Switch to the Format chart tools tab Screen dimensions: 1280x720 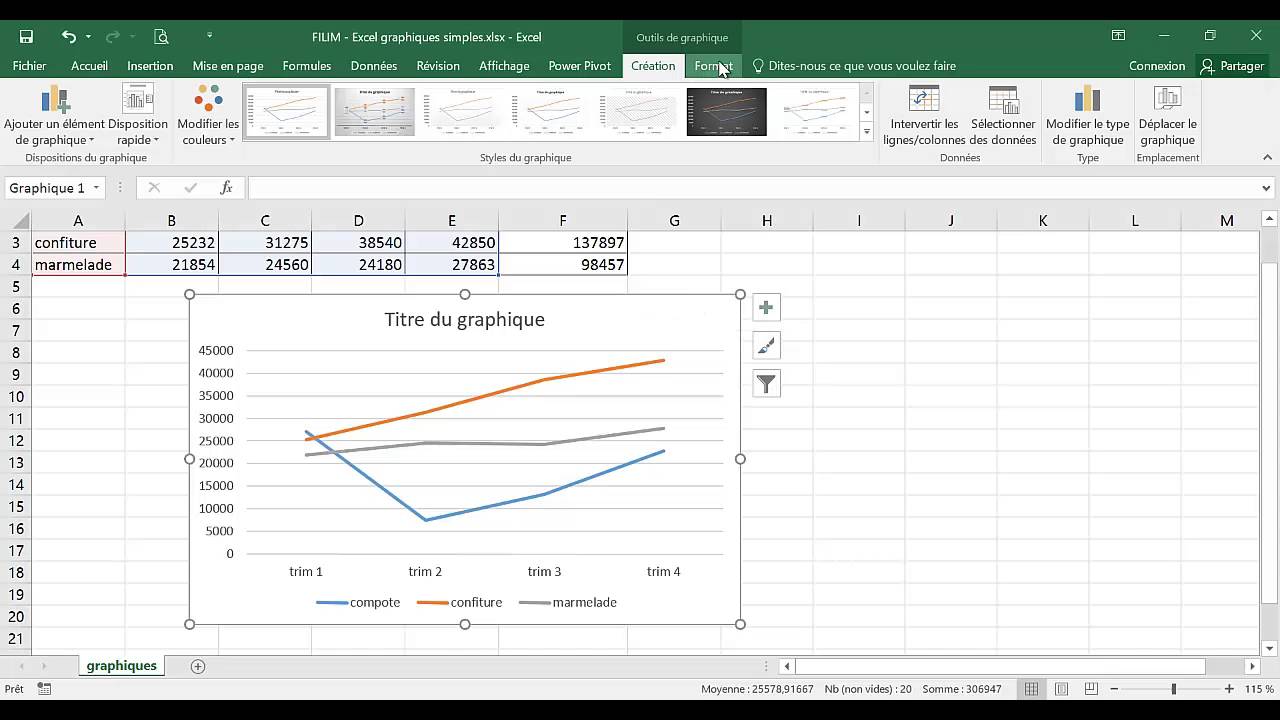[x=713, y=66]
